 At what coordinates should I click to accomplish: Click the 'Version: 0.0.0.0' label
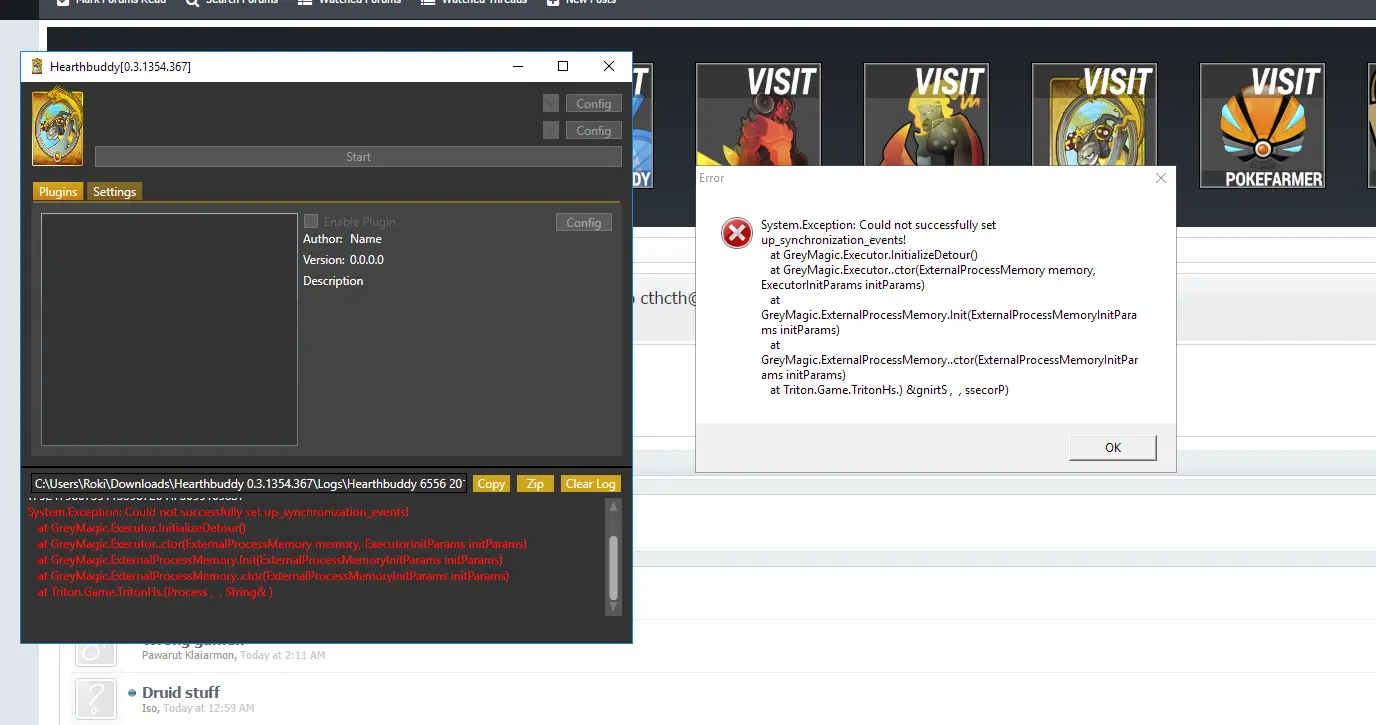click(343, 260)
